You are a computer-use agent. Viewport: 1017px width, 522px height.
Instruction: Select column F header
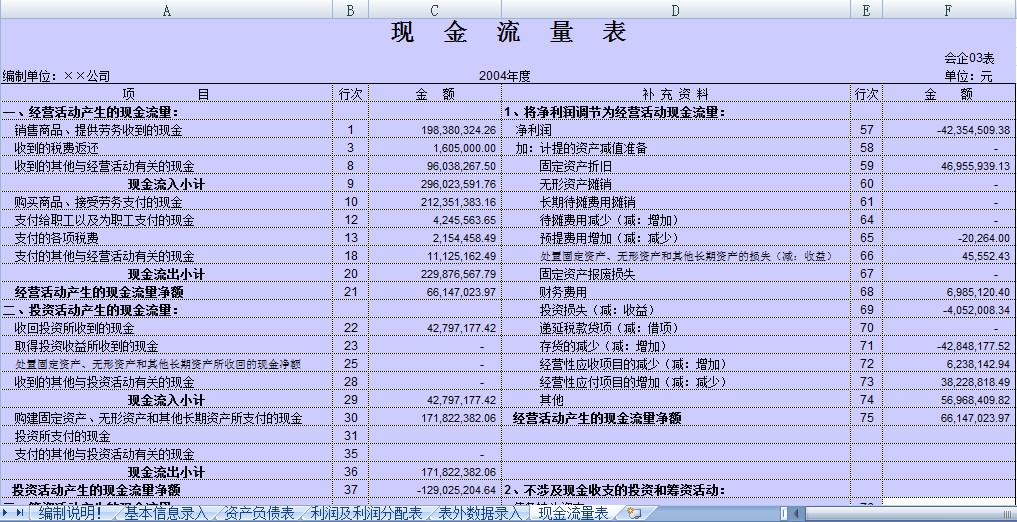coord(948,10)
